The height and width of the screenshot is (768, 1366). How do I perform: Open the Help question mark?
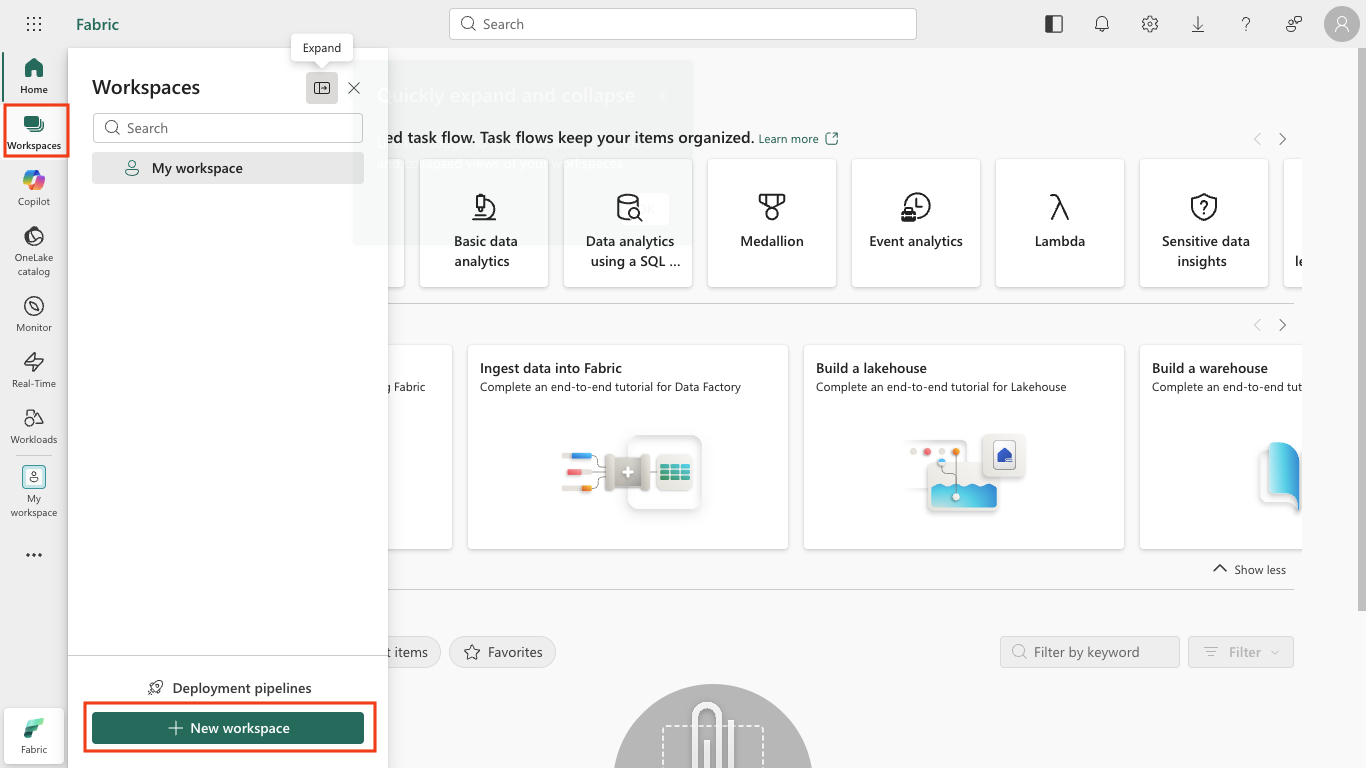coord(1246,24)
